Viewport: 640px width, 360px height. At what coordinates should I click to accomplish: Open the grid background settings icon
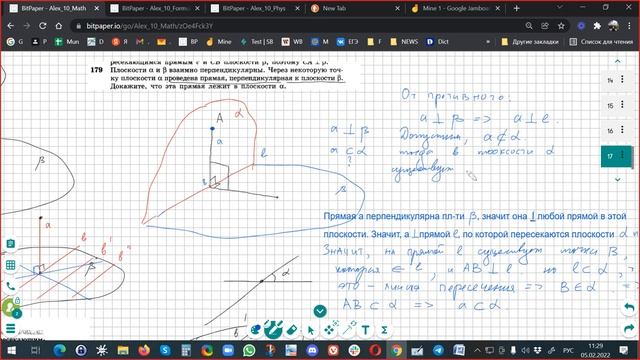click(11, 265)
